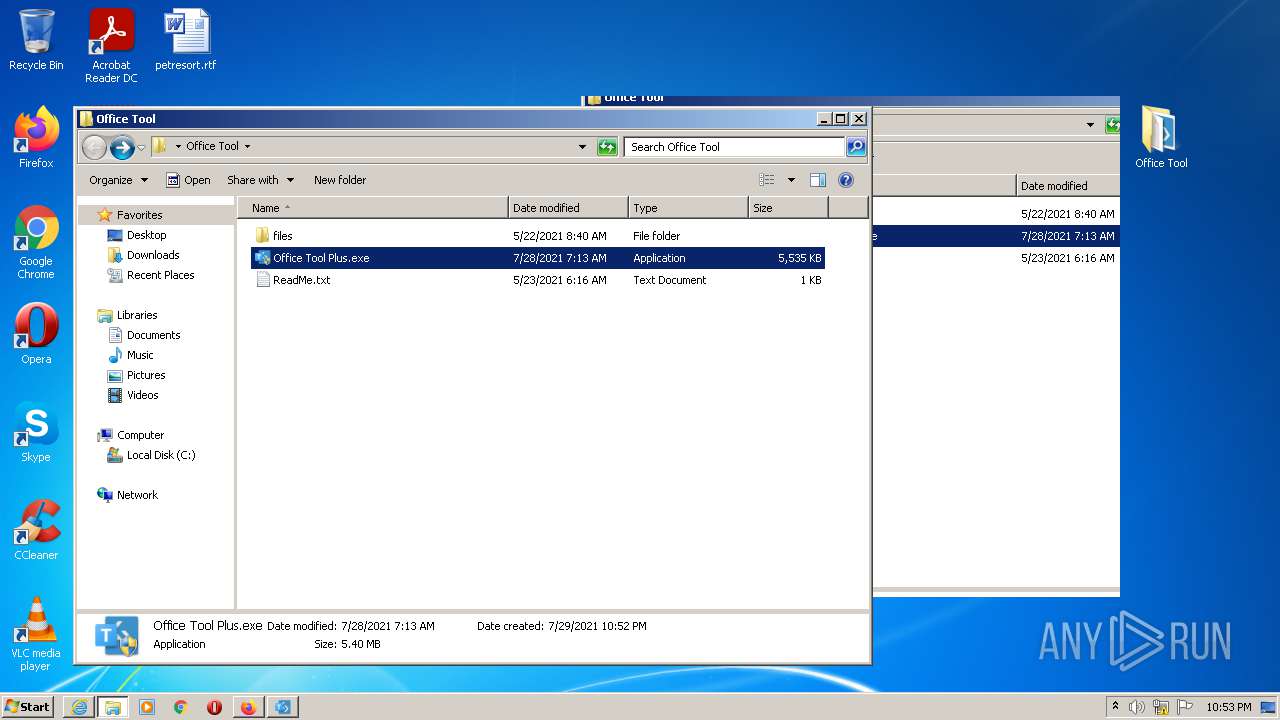
Task: Open Downloads in navigation pane
Action: [153, 255]
